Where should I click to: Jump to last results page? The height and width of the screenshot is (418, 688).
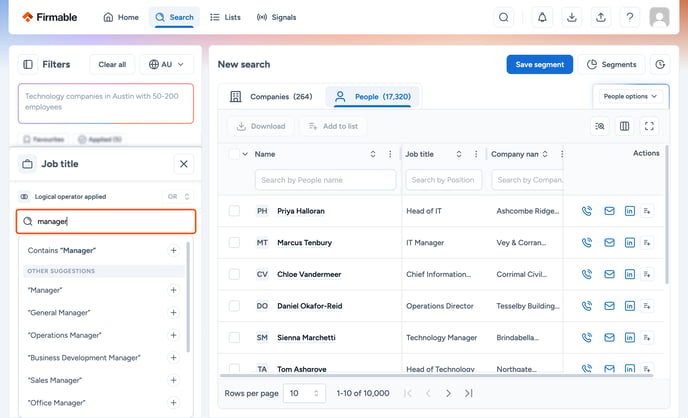point(469,393)
